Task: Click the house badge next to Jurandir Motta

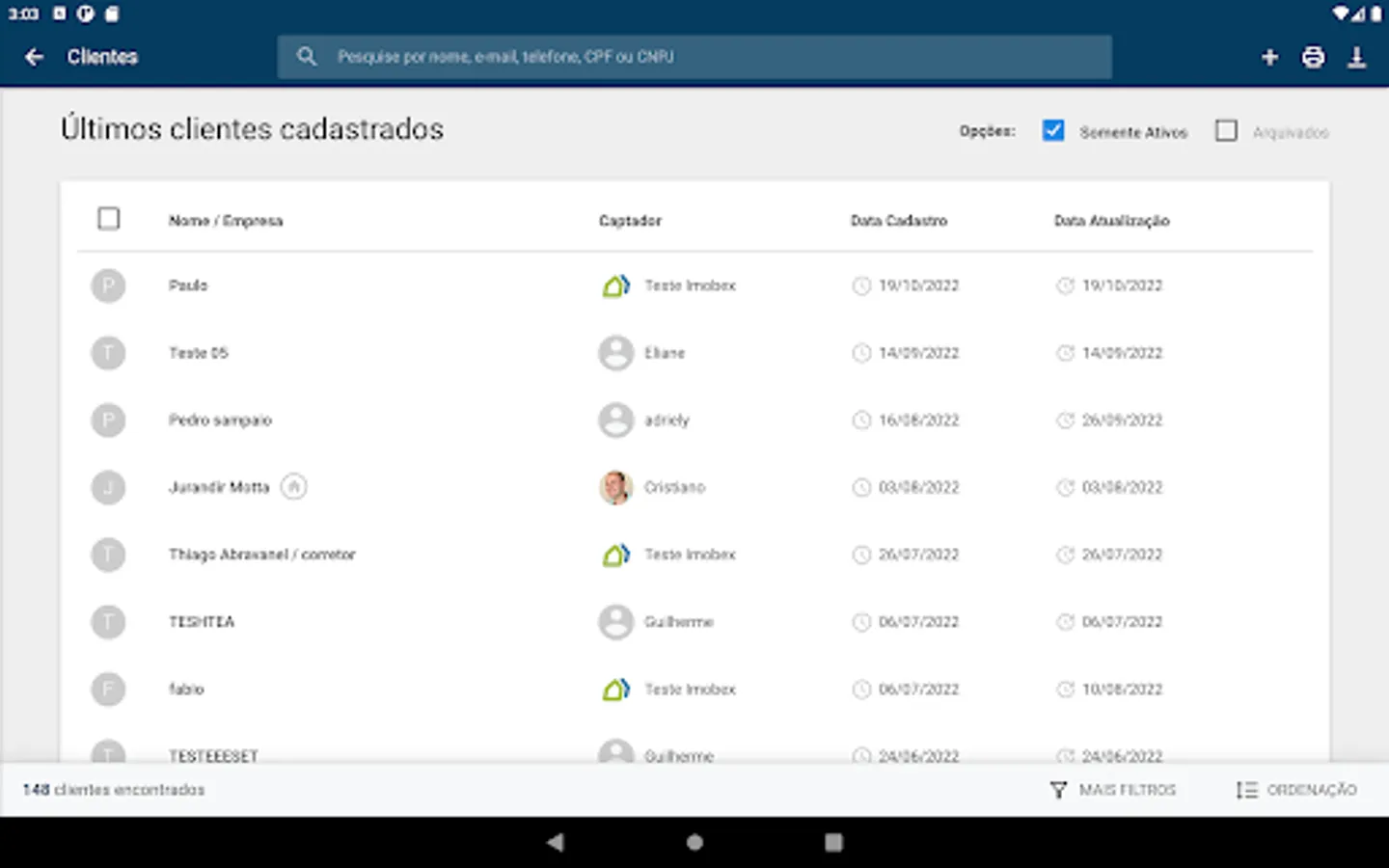Action: 293,487
